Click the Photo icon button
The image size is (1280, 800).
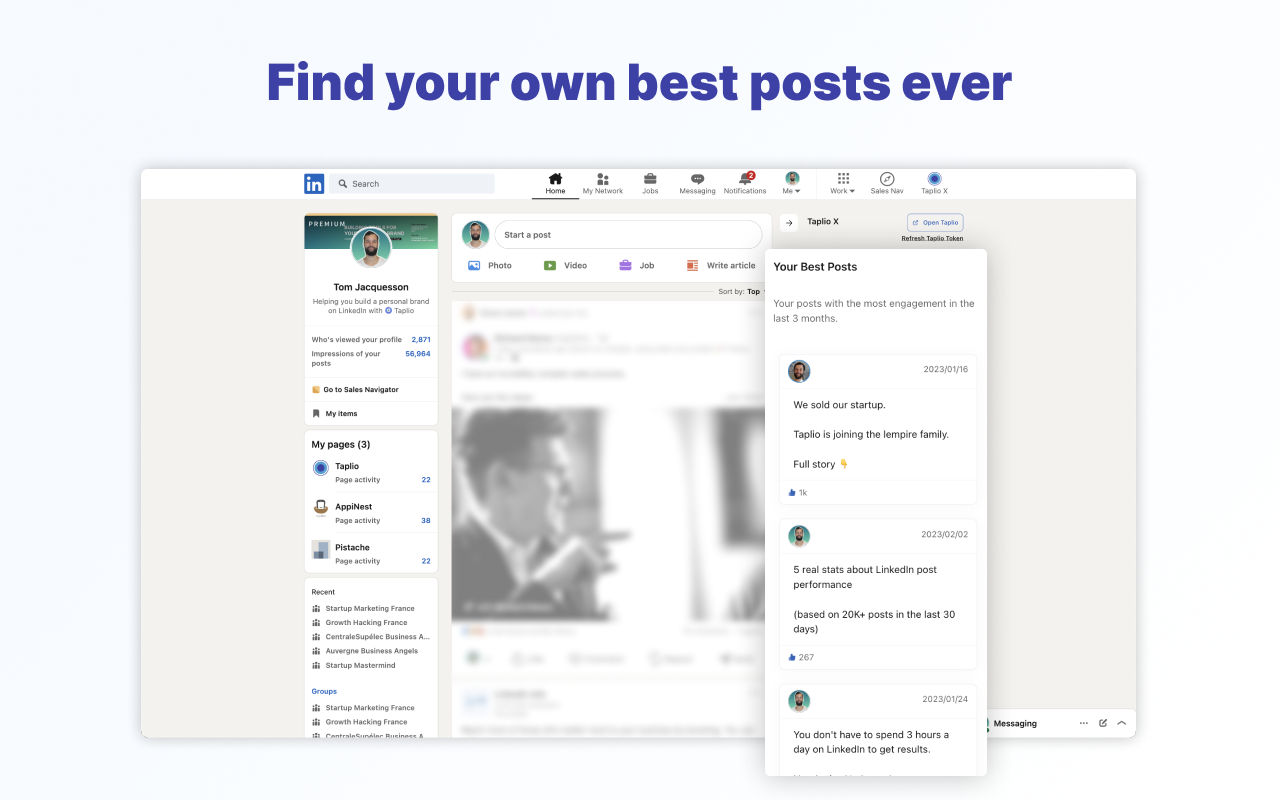[x=490, y=266]
